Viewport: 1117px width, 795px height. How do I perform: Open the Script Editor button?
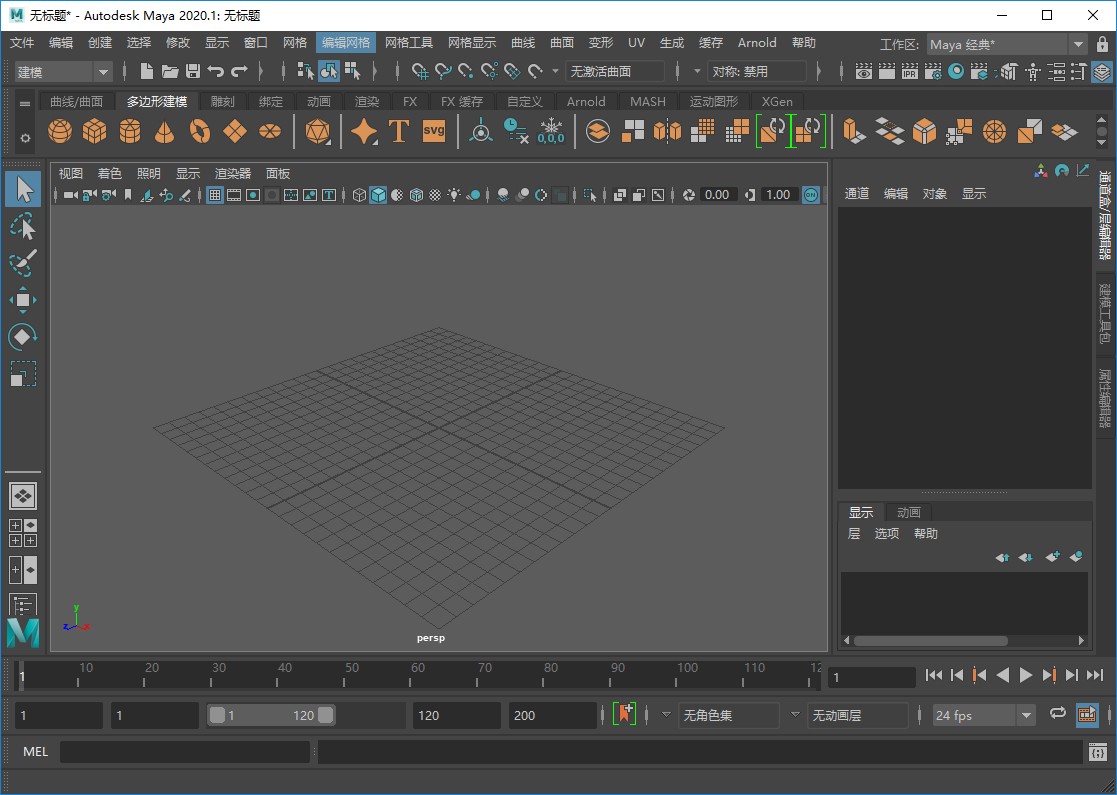click(x=1098, y=752)
